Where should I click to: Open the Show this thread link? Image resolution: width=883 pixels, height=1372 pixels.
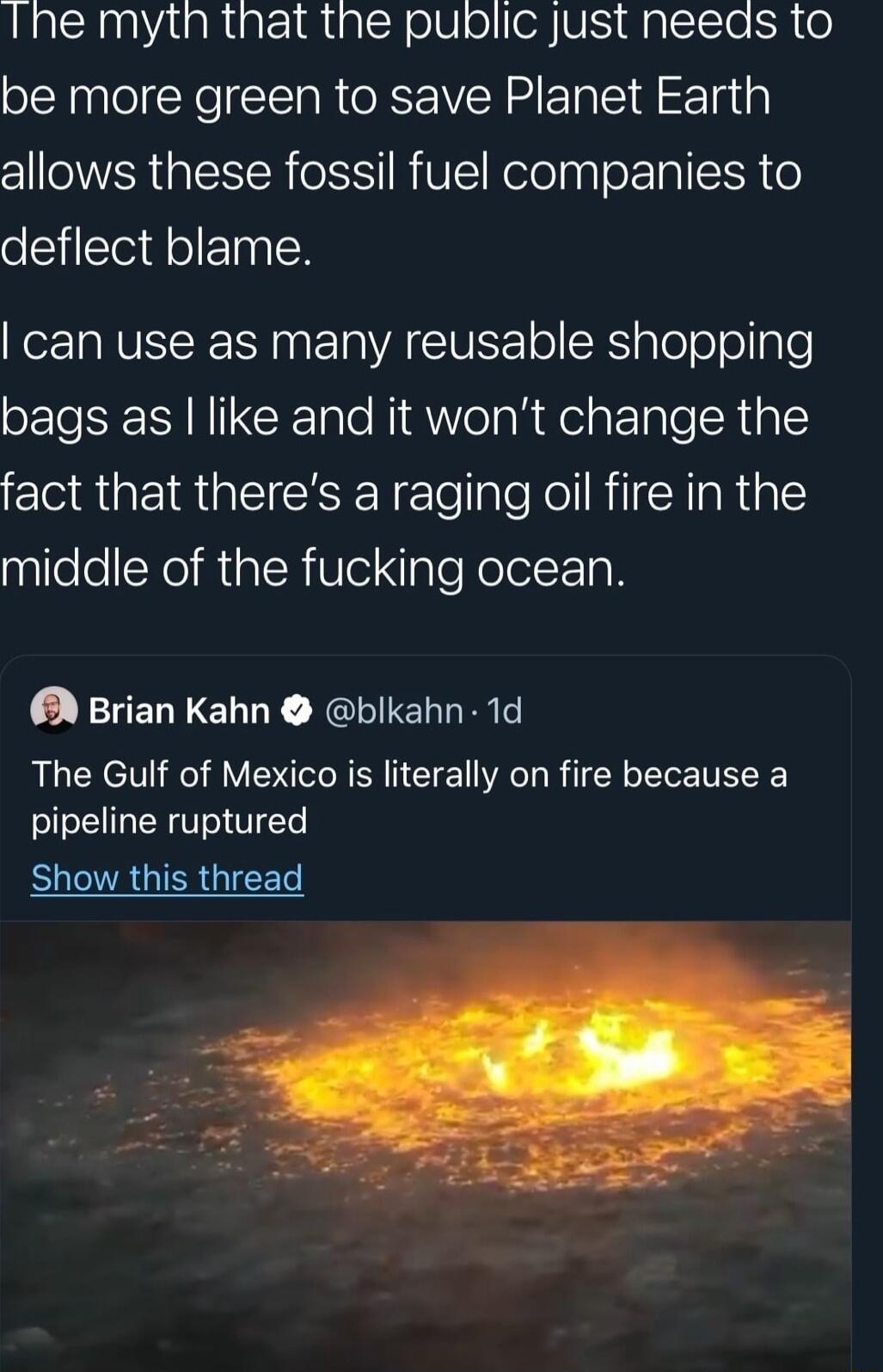[167, 877]
